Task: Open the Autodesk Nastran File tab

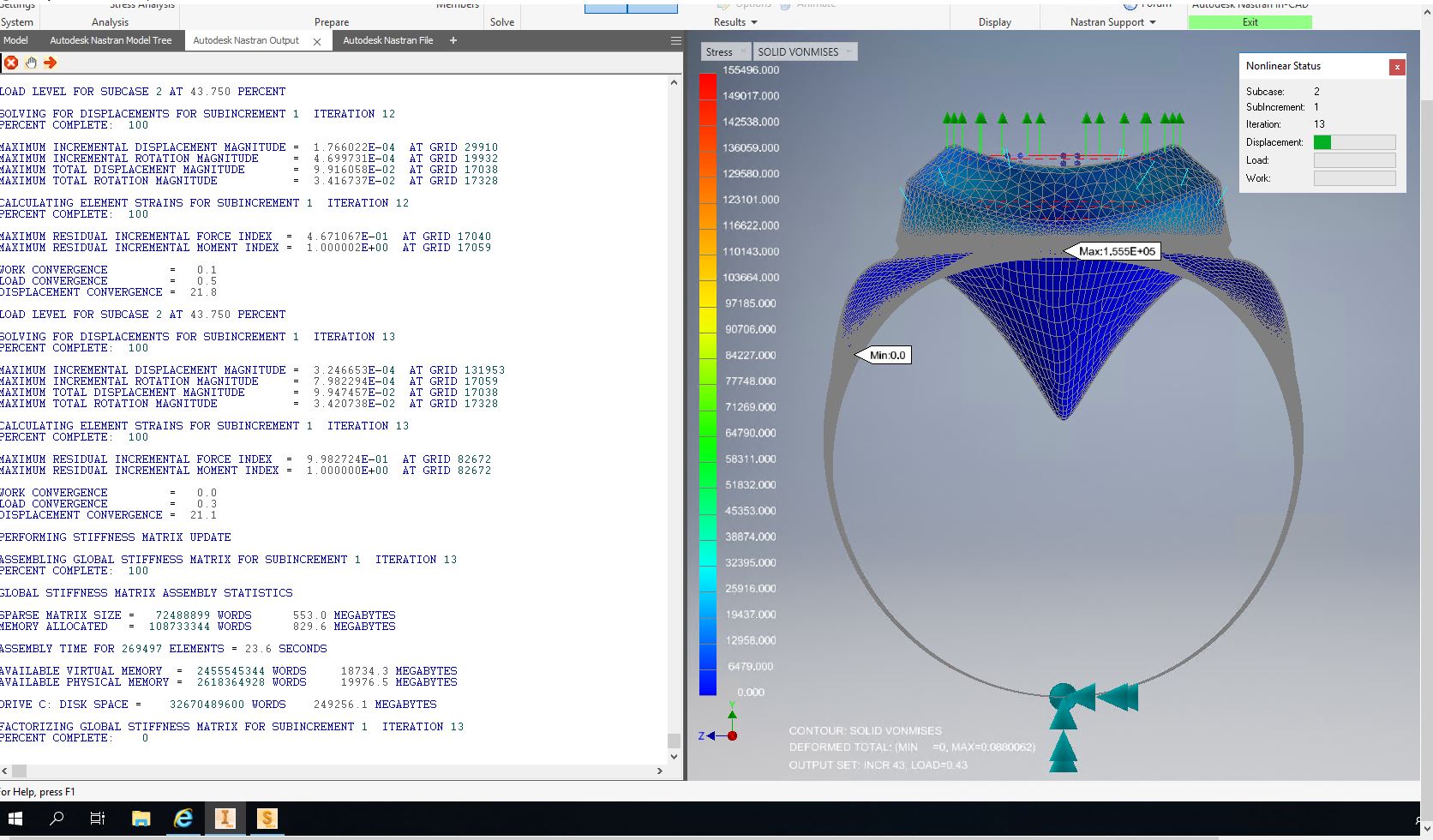Action: coord(387,40)
